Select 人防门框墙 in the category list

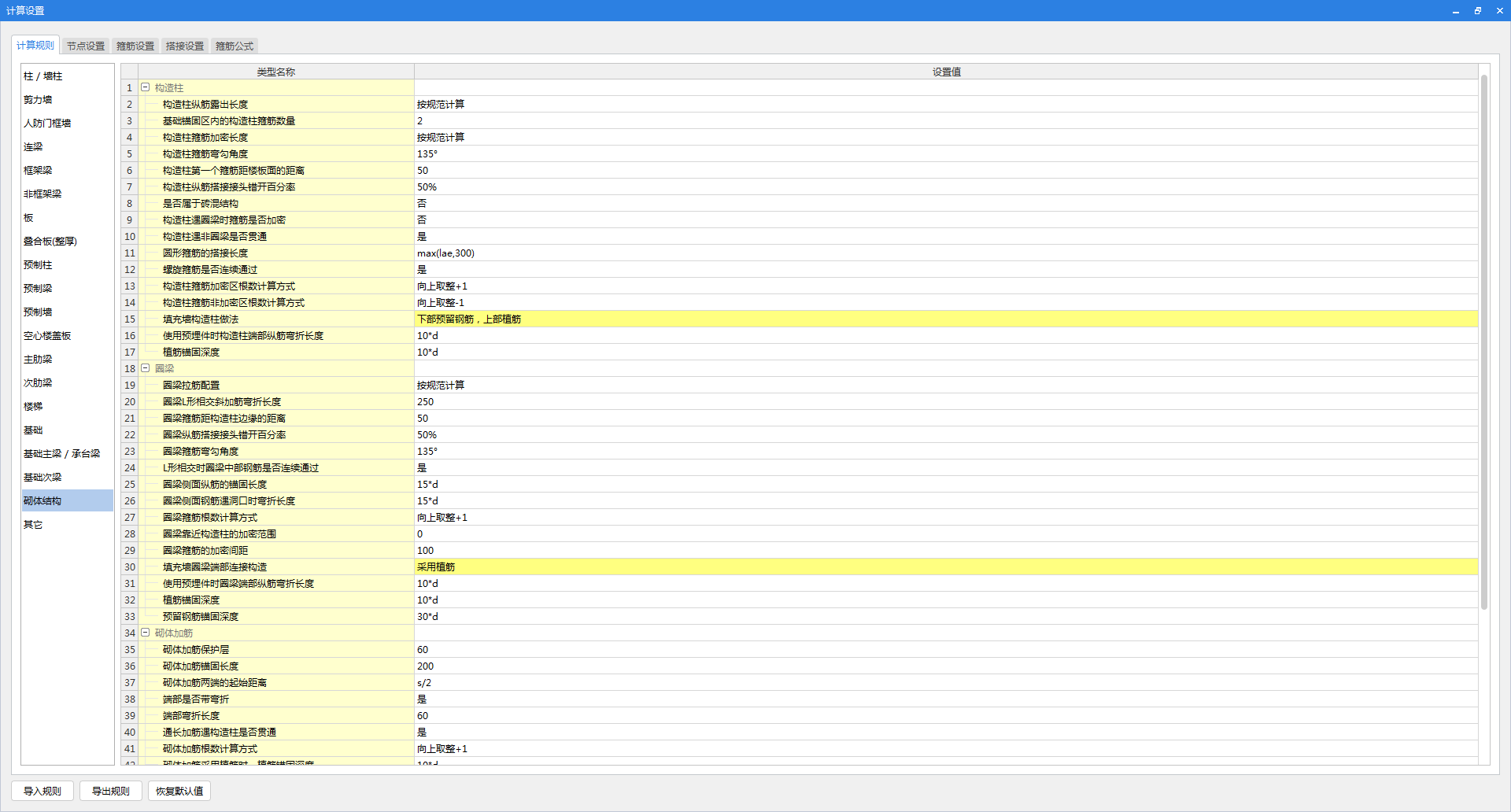point(68,124)
